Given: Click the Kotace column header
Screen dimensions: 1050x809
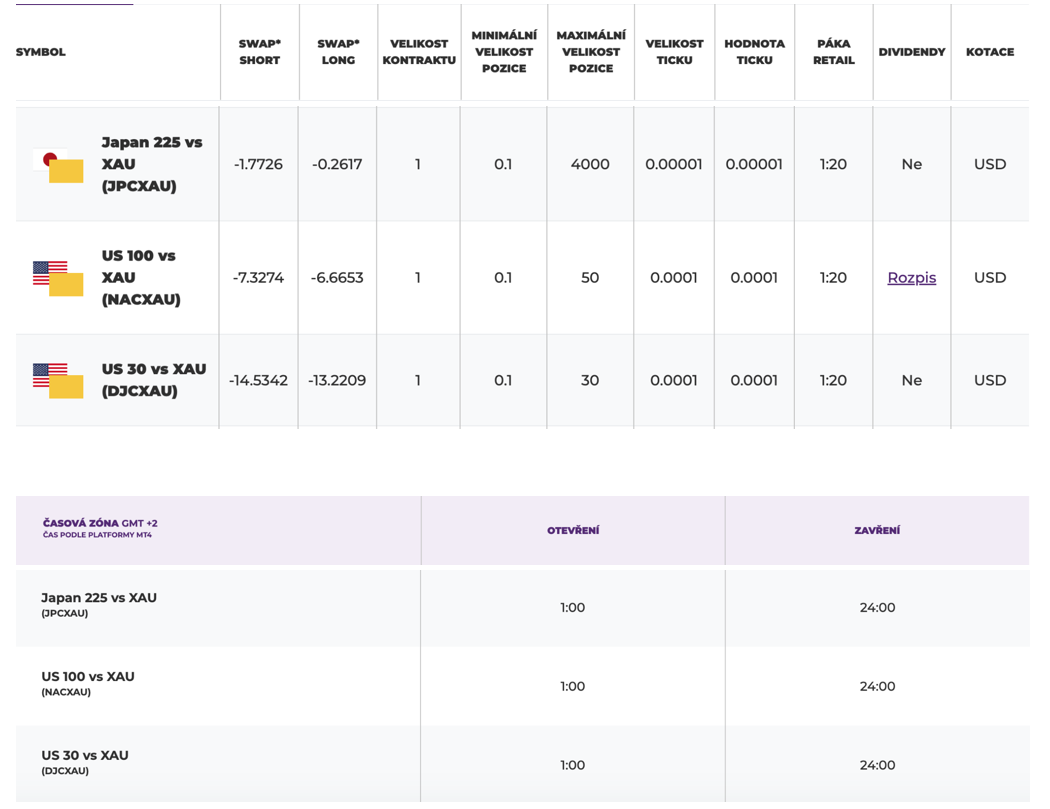Looking at the screenshot, I should (989, 52).
